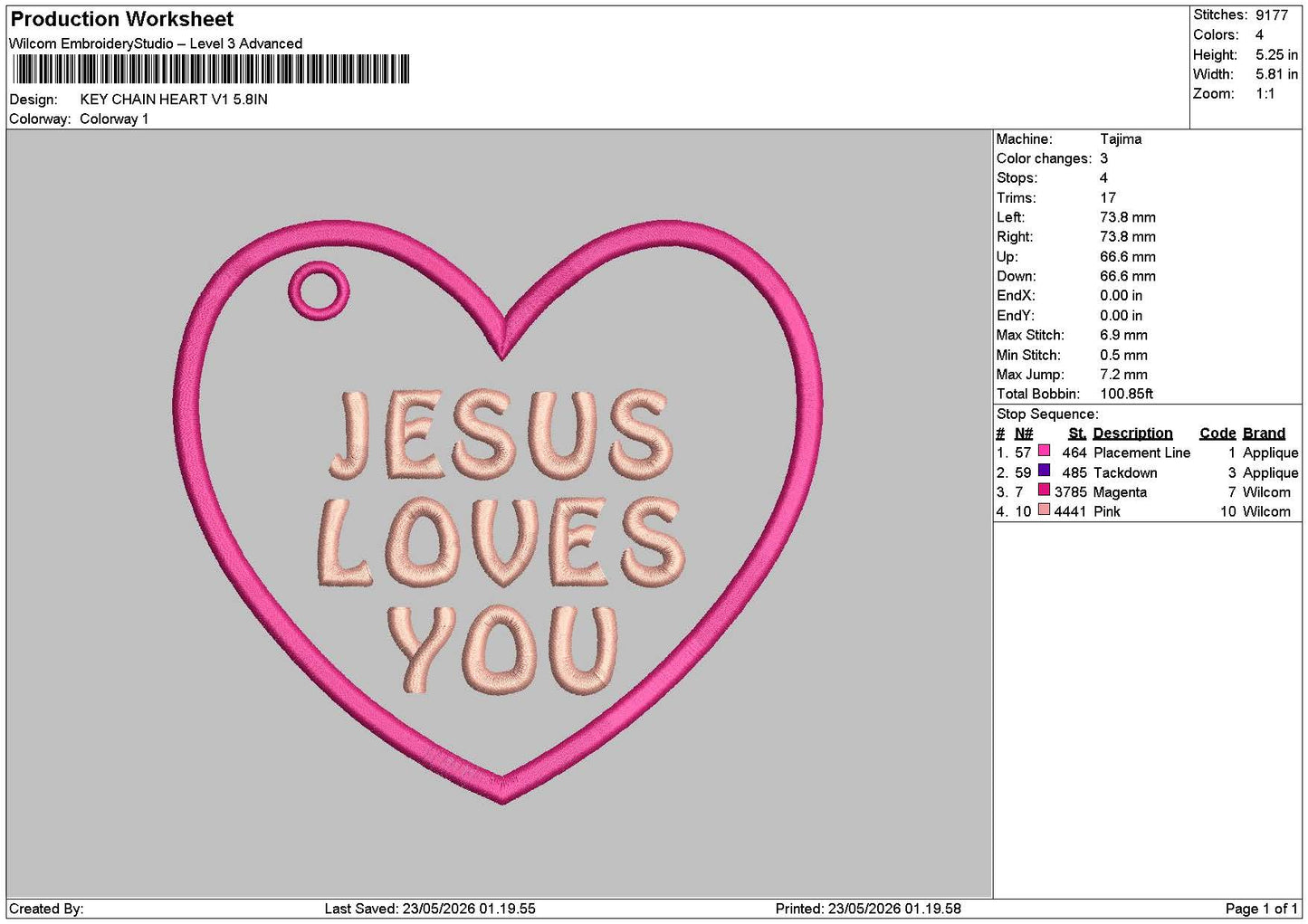
Task: Click the Code column header
Action: coord(1217,433)
